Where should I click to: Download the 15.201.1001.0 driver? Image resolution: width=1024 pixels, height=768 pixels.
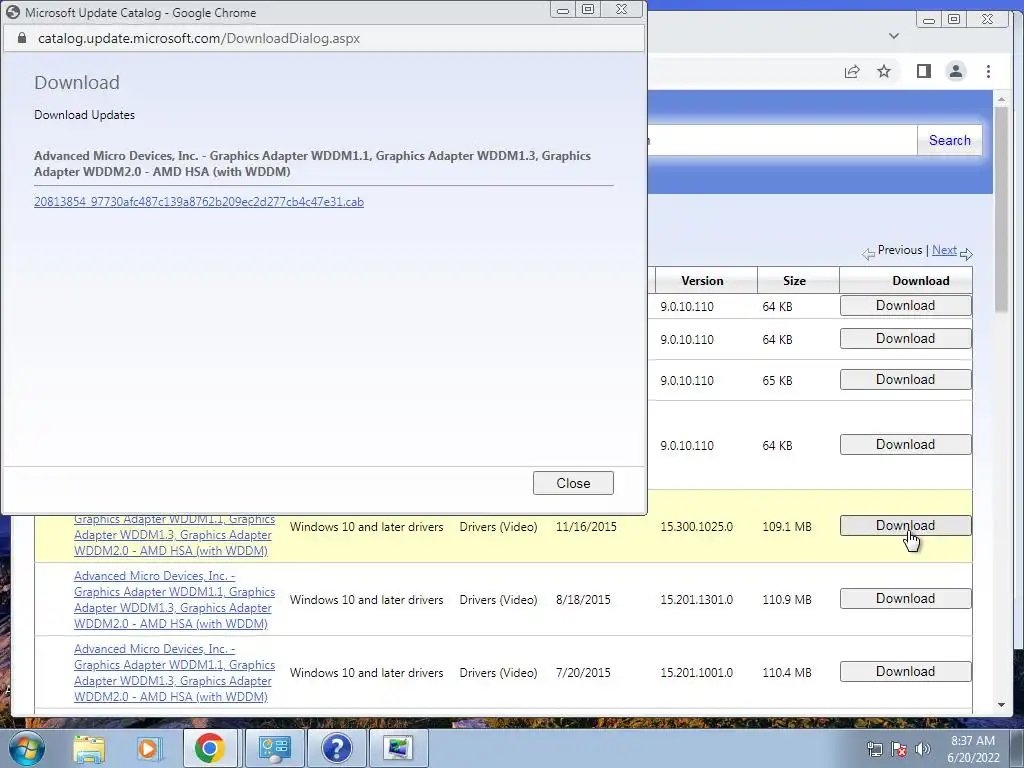pos(905,672)
